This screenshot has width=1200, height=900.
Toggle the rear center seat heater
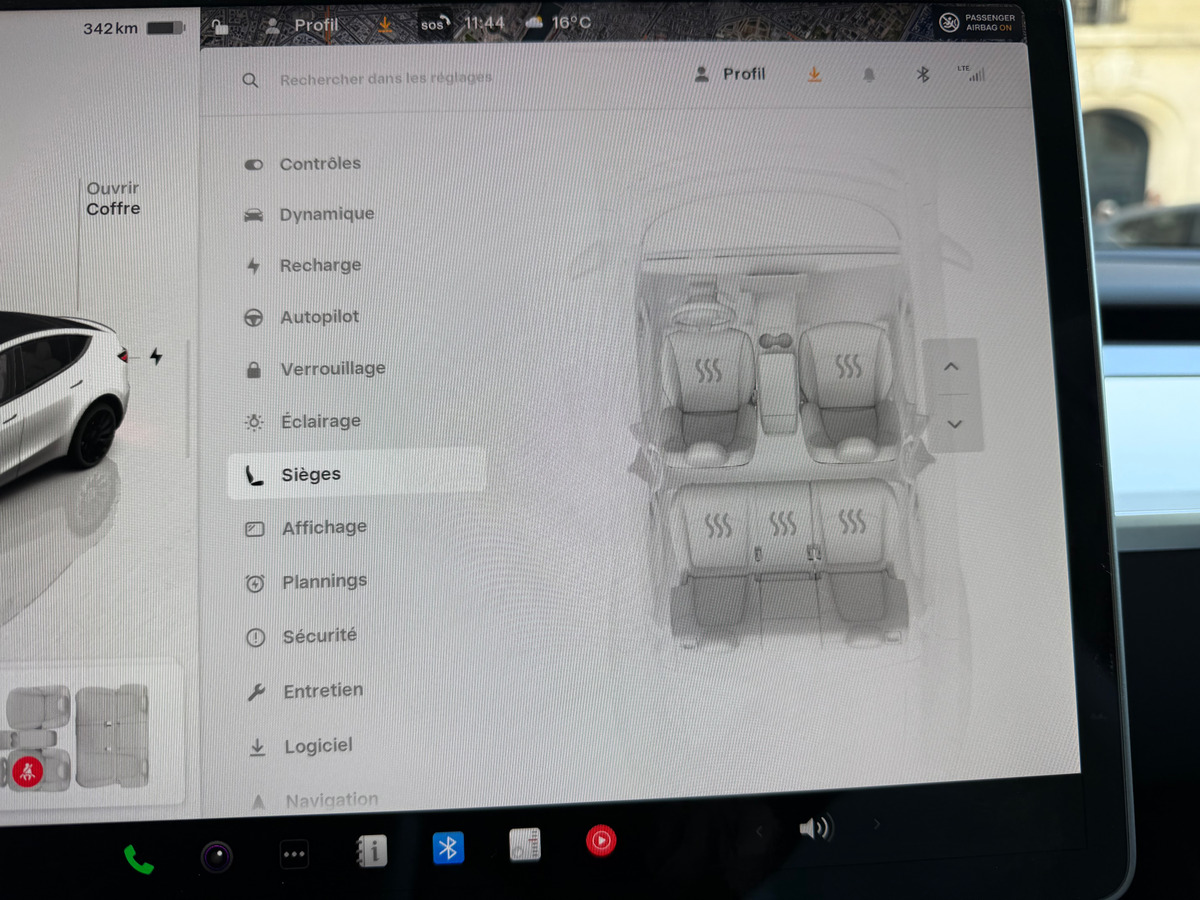click(783, 523)
